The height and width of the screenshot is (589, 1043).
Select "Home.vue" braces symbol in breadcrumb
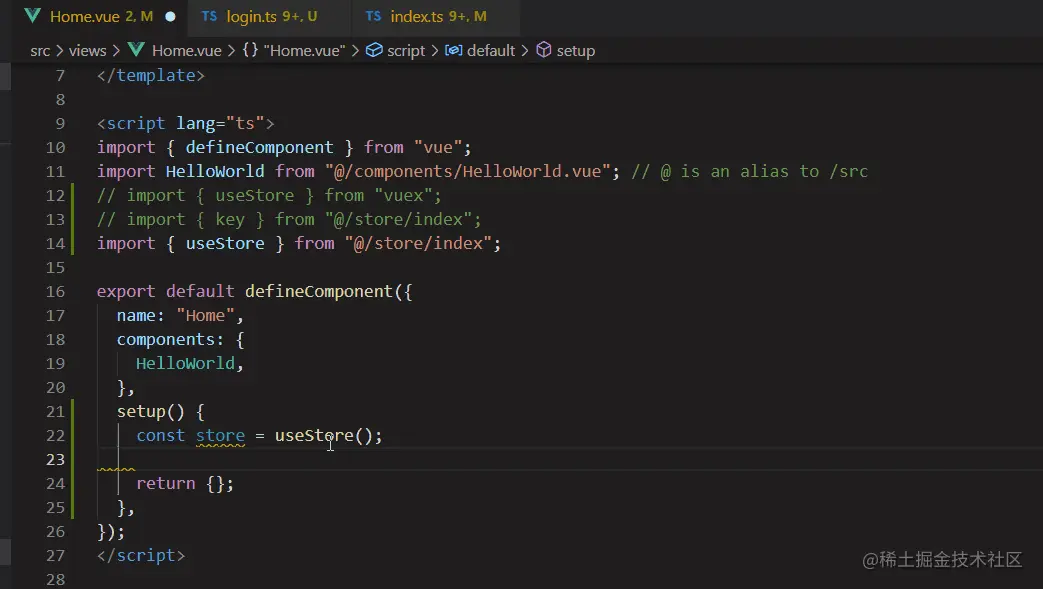coord(304,51)
